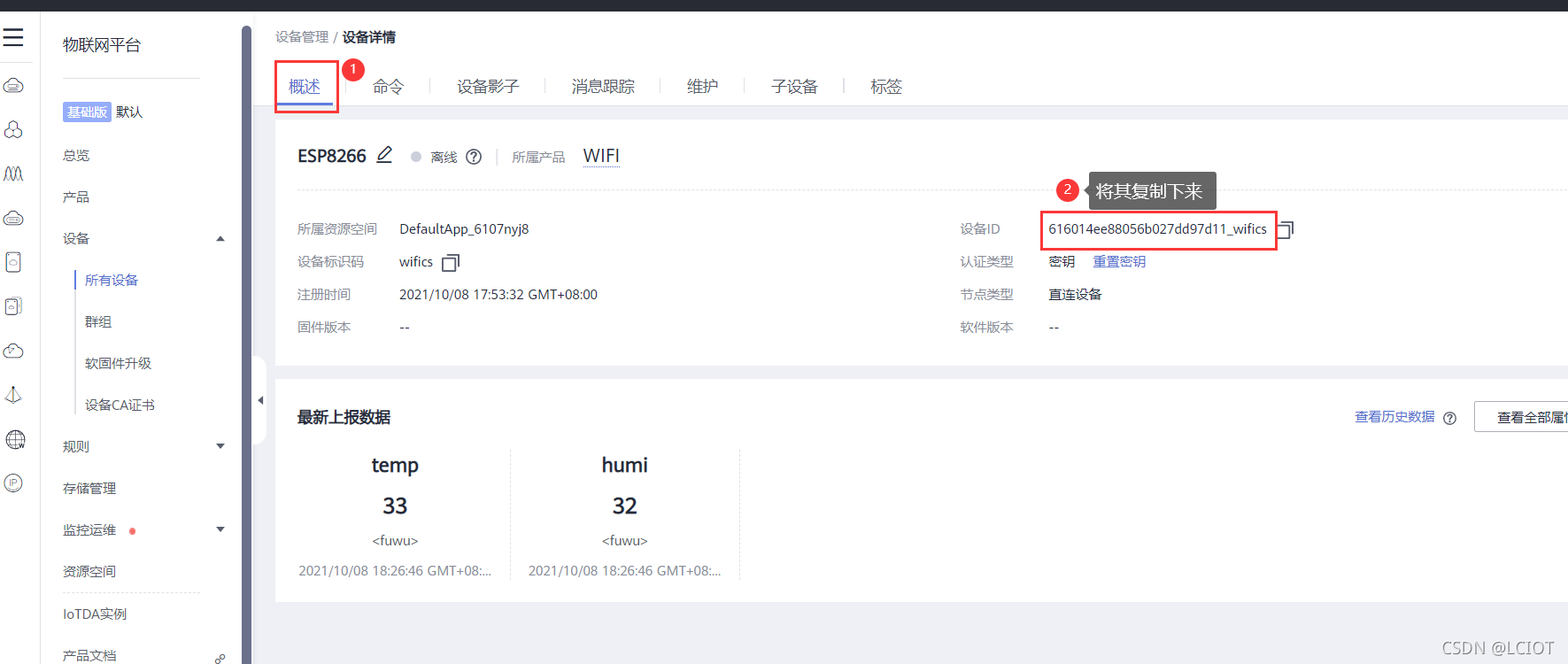This screenshot has width=1568, height=664.
Task: Click the 重置密钥 link
Action: pos(1119,261)
